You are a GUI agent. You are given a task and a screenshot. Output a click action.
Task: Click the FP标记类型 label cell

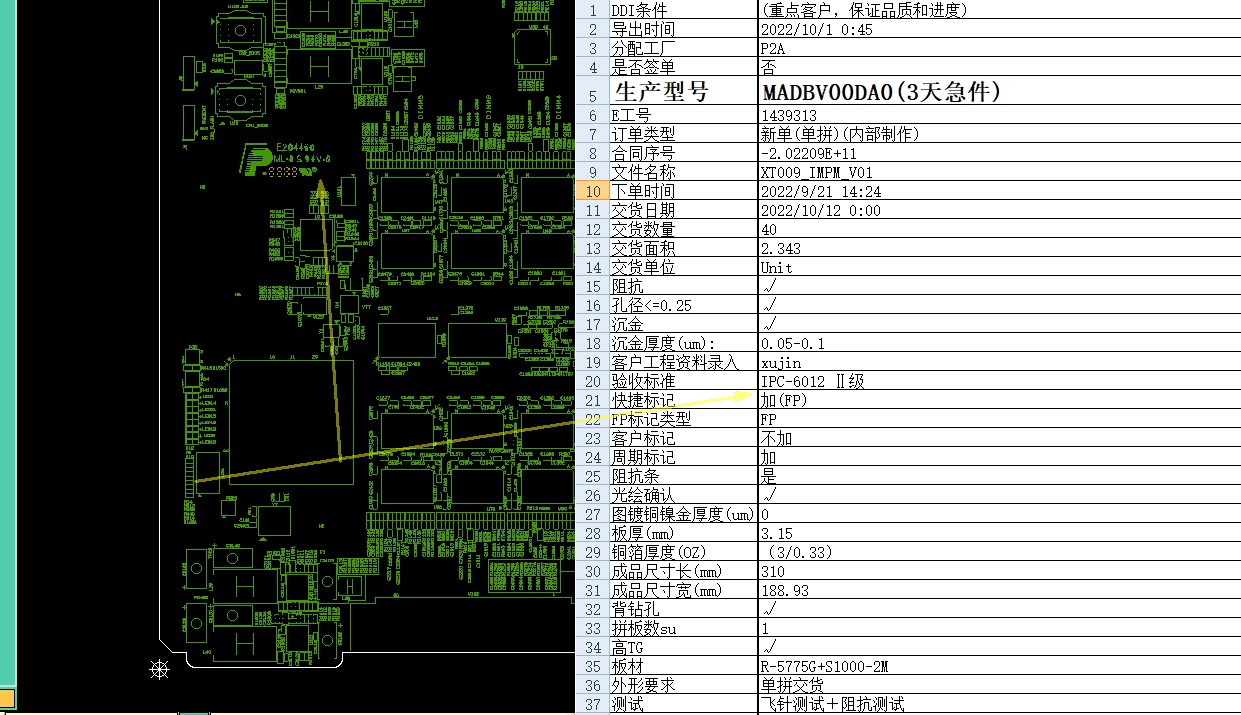pos(683,419)
